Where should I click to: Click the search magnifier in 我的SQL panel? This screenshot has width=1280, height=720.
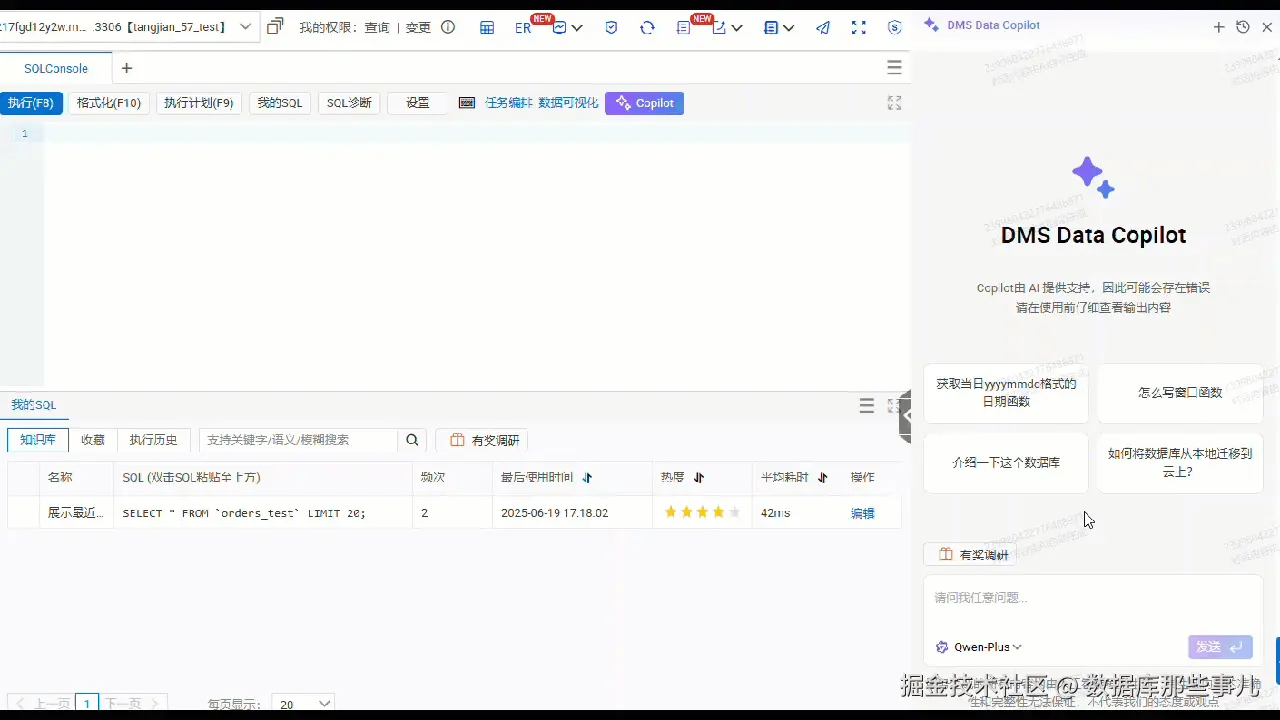pyautogui.click(x=412, y=440)
